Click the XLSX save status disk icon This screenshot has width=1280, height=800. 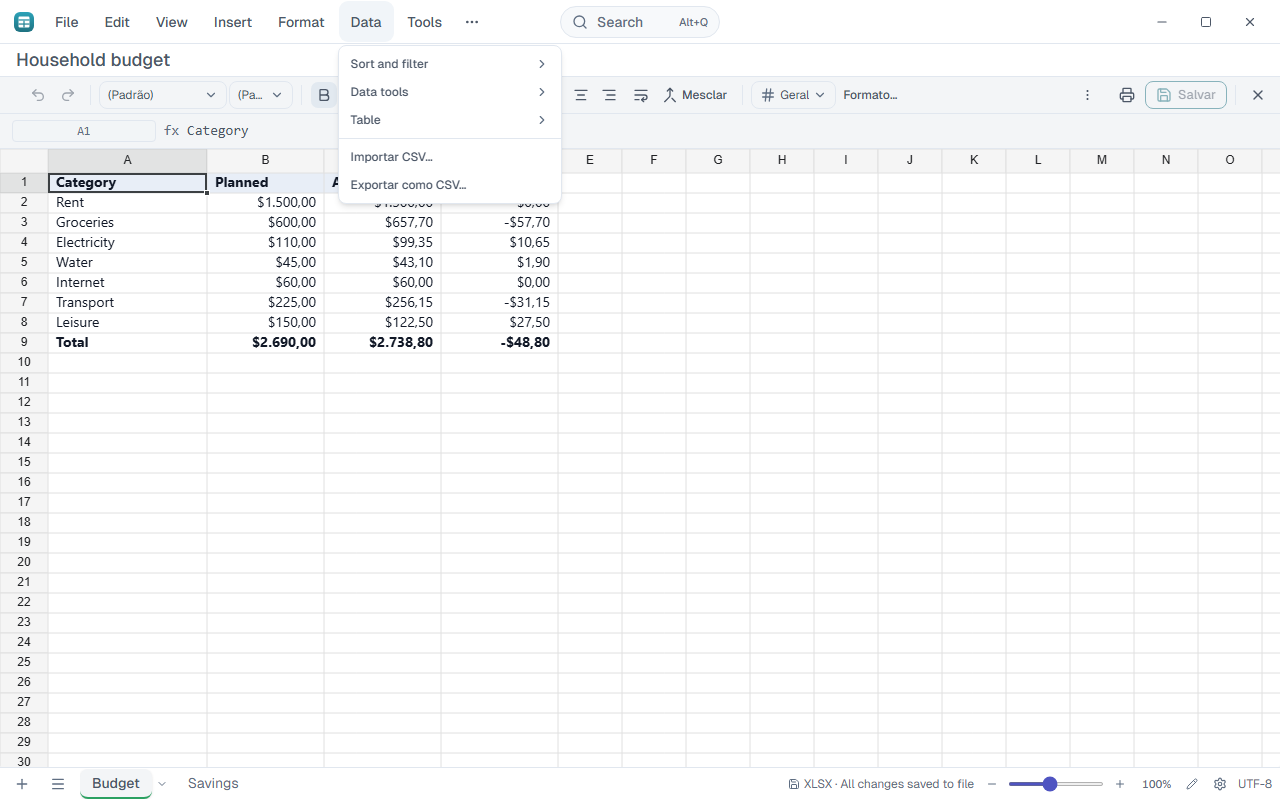click(x=794, y=784)
